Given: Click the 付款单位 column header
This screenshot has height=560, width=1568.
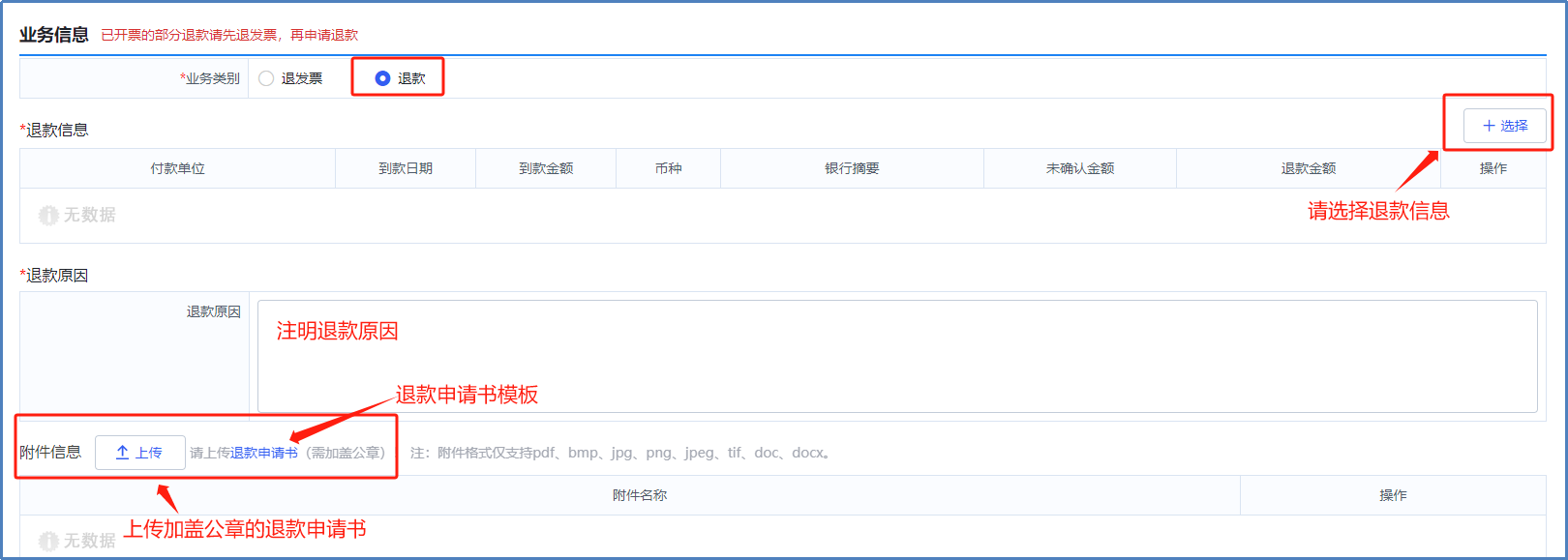Looking at the screenshot, I should coord(177,168).
